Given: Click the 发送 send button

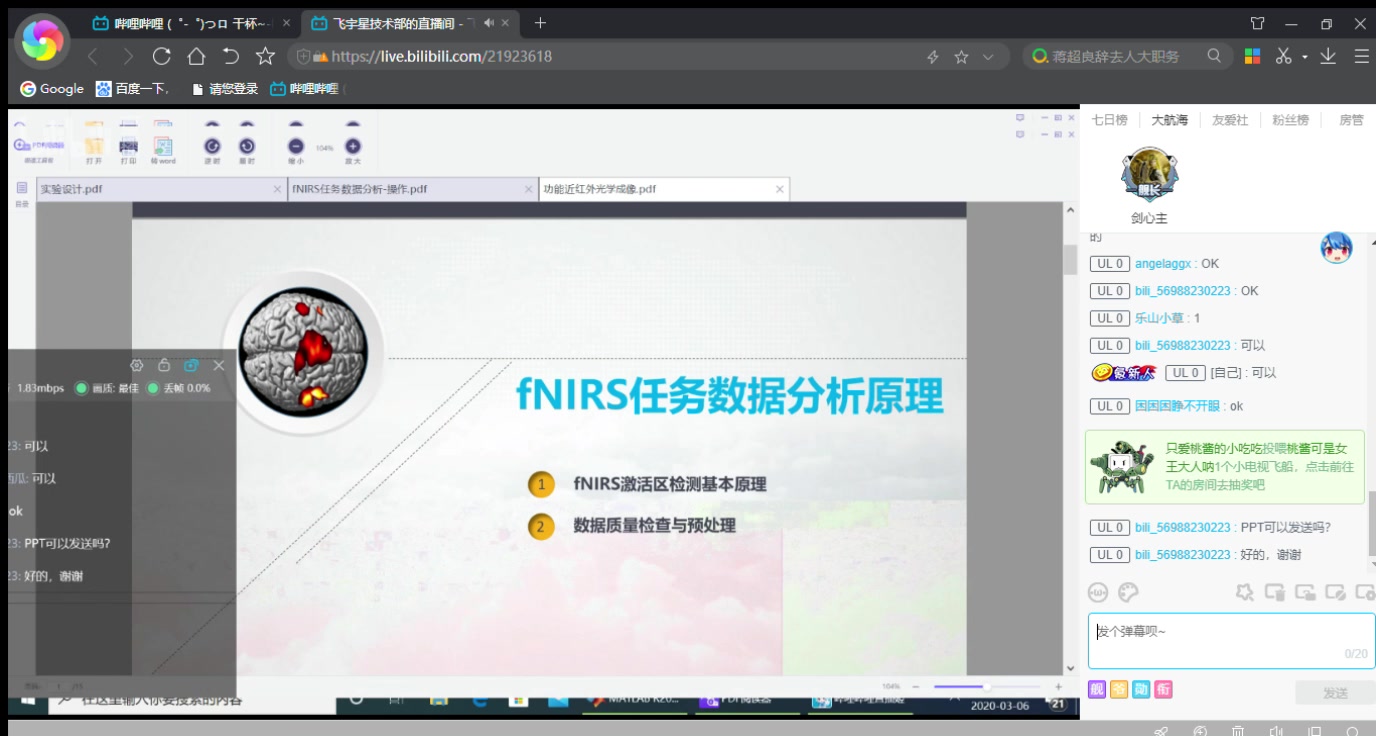Looking at the screenshot, I should tap(1335, 693).
